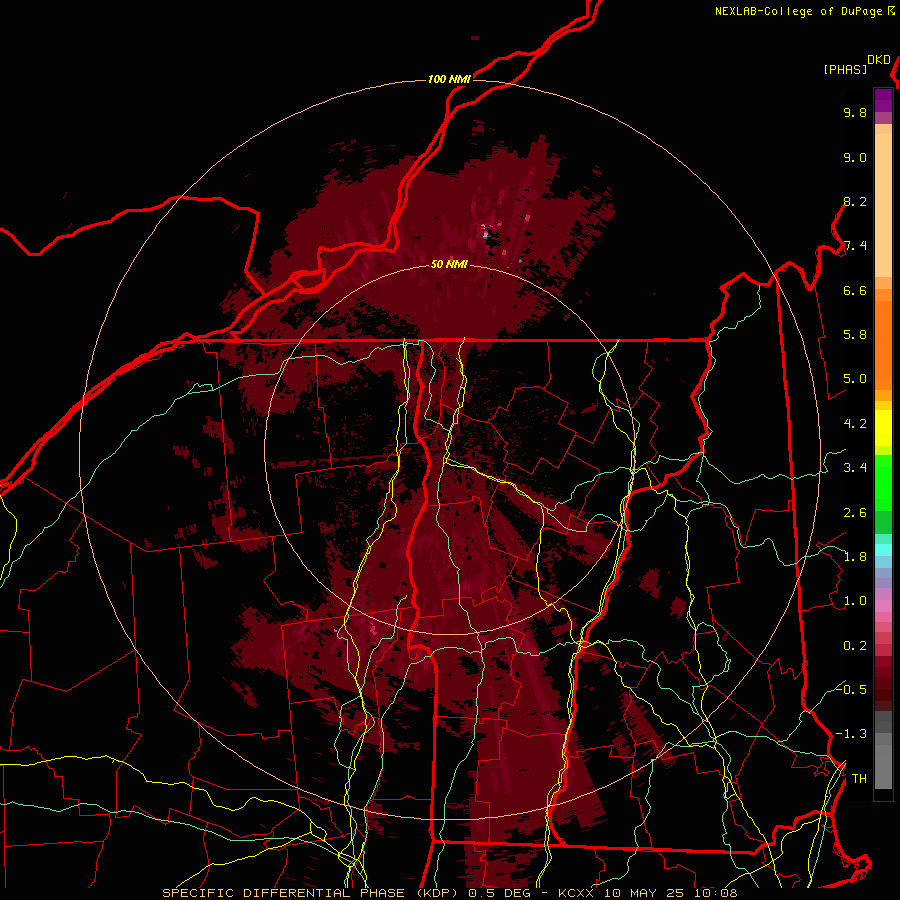
Task: Click the 9.0 value on the color scale
Action: point(855,157)
